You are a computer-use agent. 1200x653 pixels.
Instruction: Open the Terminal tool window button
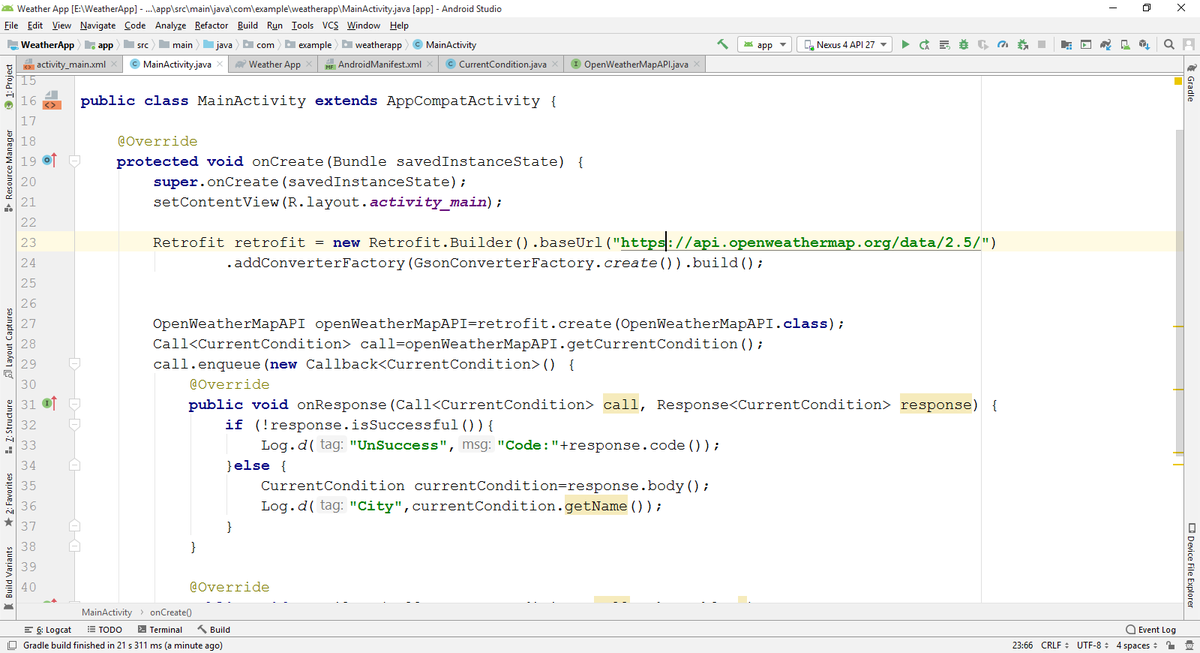point(160,630)
